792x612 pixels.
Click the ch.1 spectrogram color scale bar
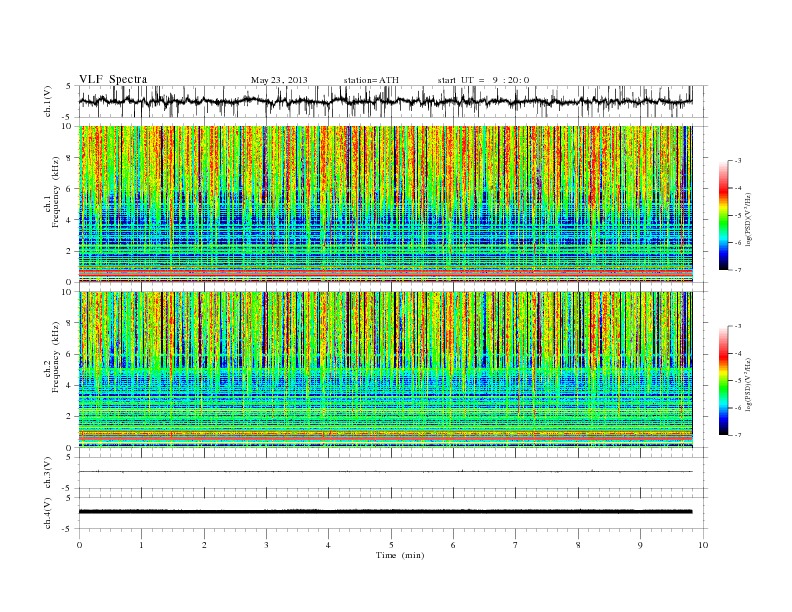coord(723,215)
